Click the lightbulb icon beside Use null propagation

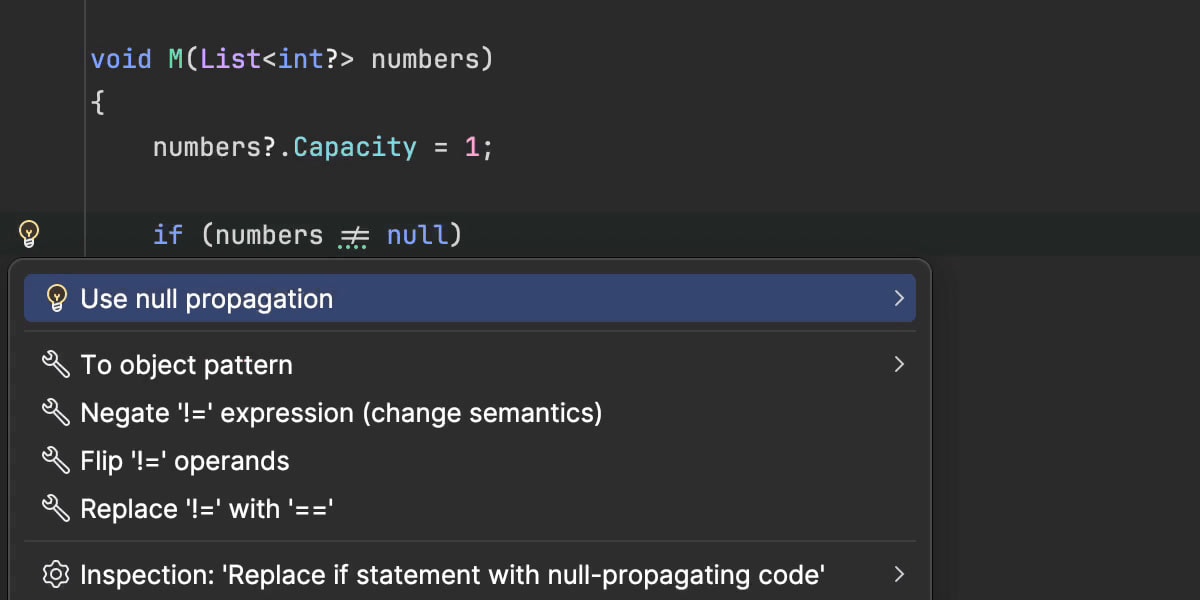coord(57,298)
